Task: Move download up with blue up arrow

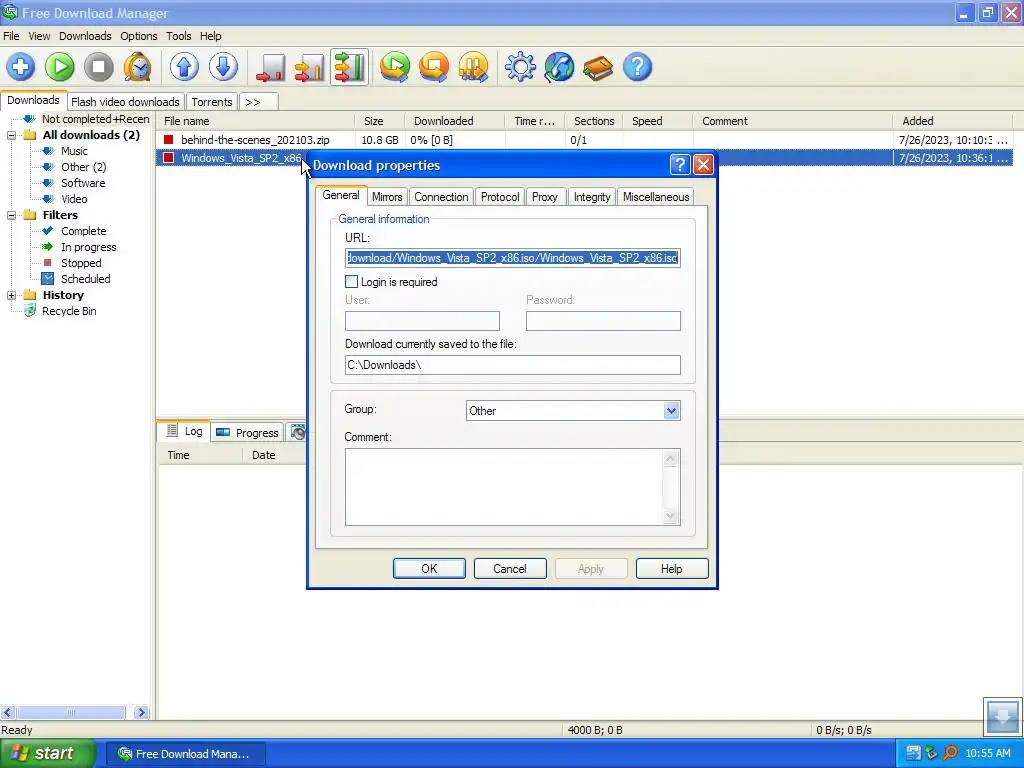Action: tap(184, 67)
